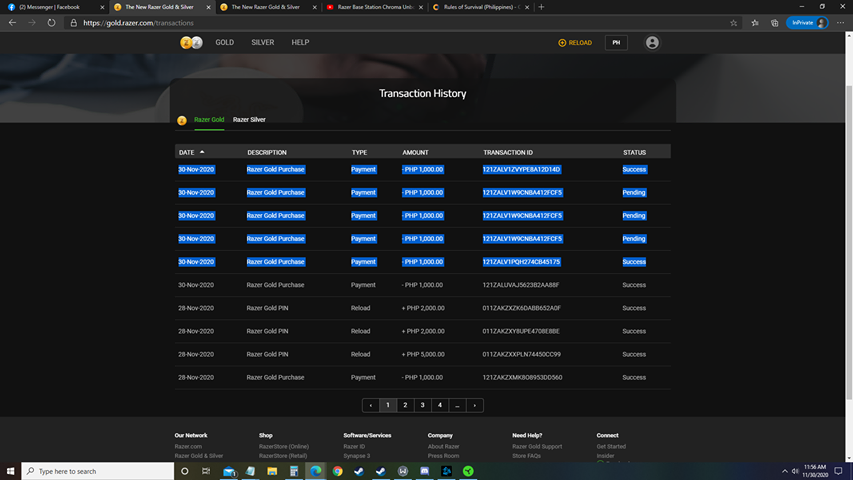The width and height of the screenshot is (853, 480).
Task: Open the browser Favorites list icon
Action: [x=755, y=23]
